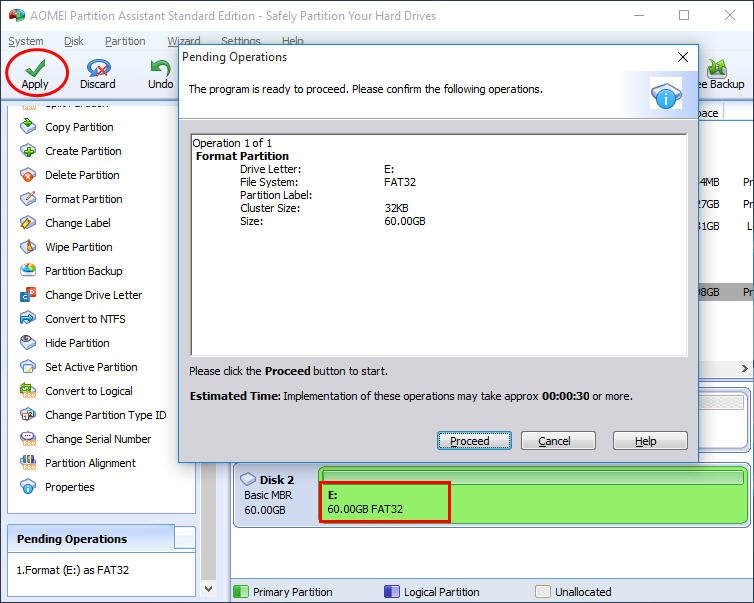Select the Hide Partition text link

[x=77, y=343]
